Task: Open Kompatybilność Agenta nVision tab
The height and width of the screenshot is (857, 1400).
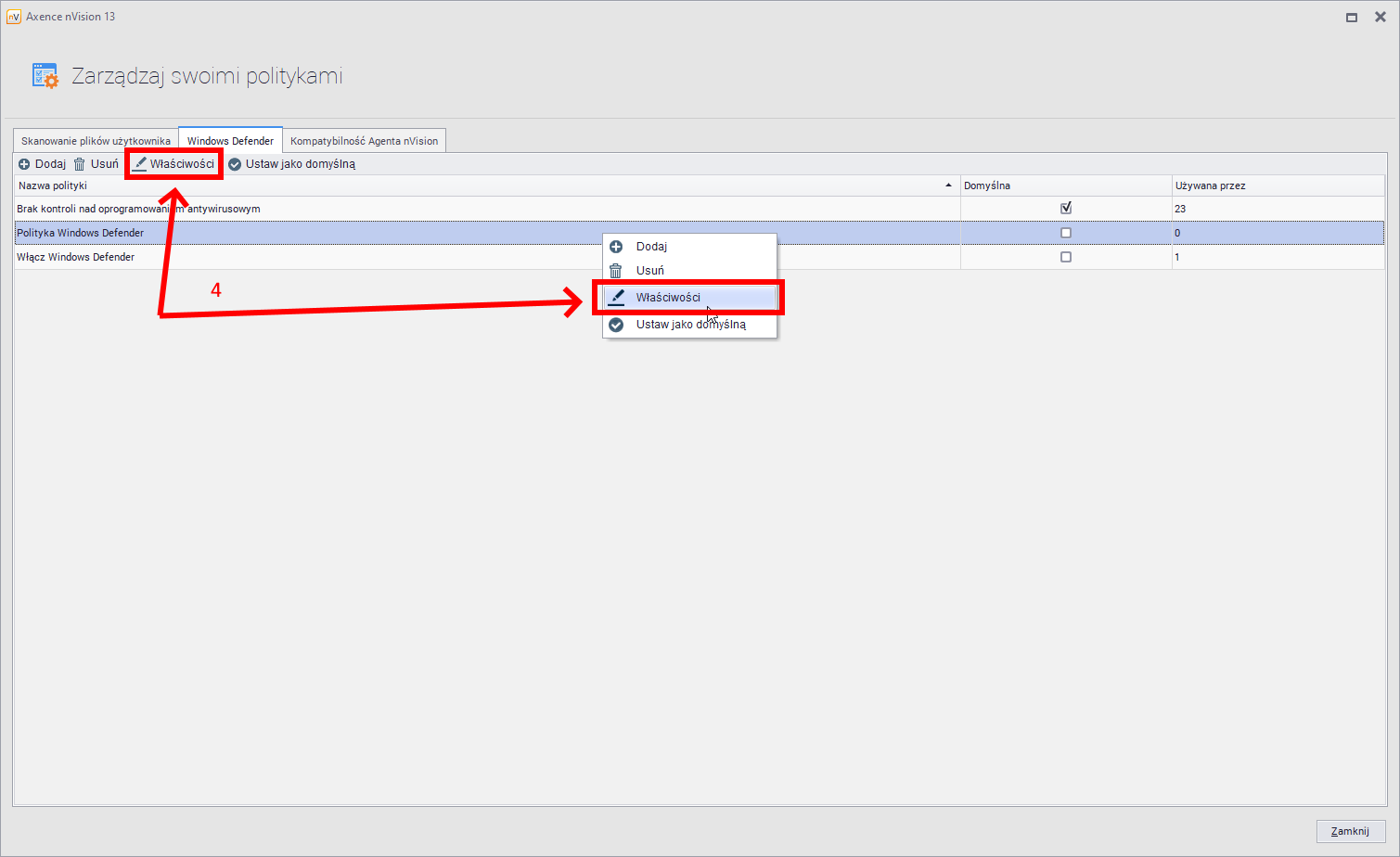Action: (x=364, y=141)
